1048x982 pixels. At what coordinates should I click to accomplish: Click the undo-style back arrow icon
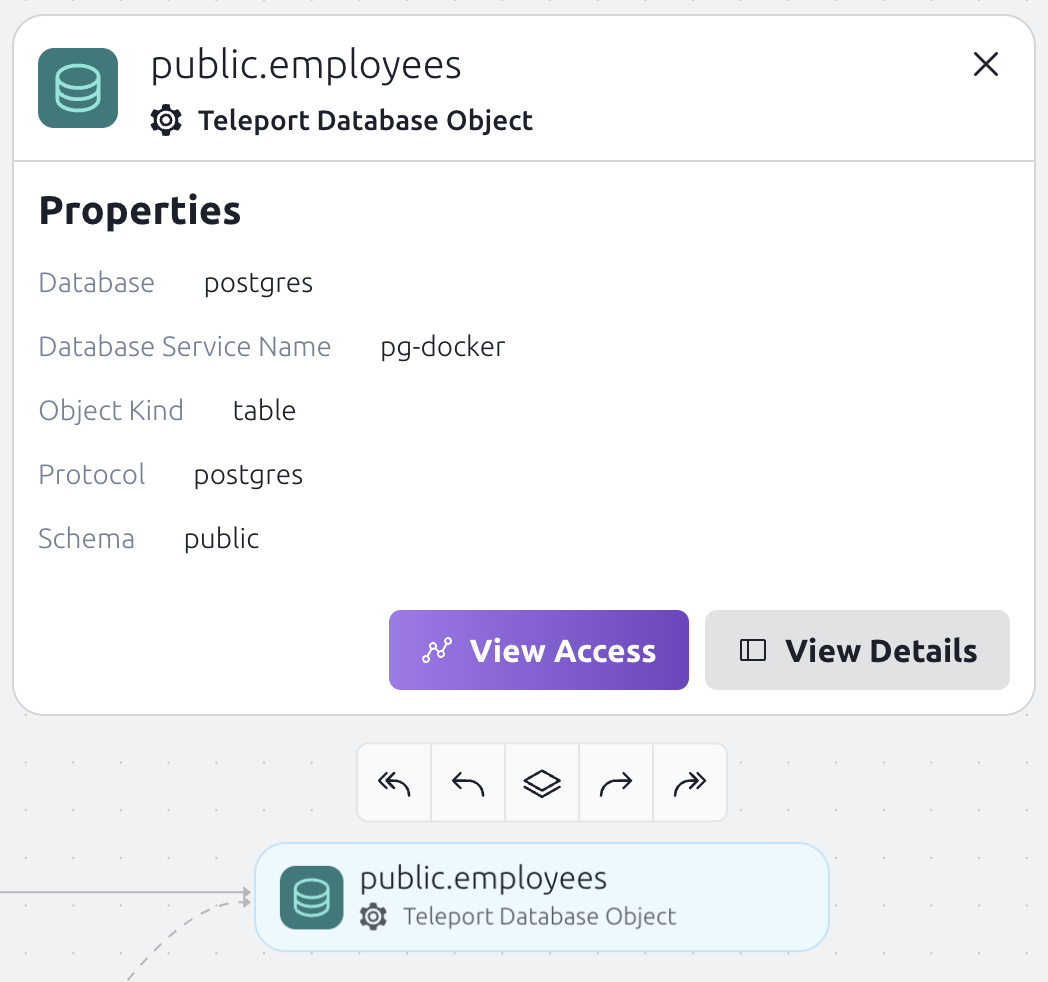point(467,783)
